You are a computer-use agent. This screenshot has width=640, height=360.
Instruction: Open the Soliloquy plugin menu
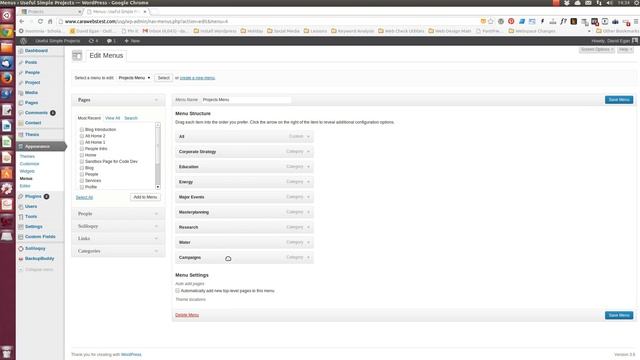[35, 249]
